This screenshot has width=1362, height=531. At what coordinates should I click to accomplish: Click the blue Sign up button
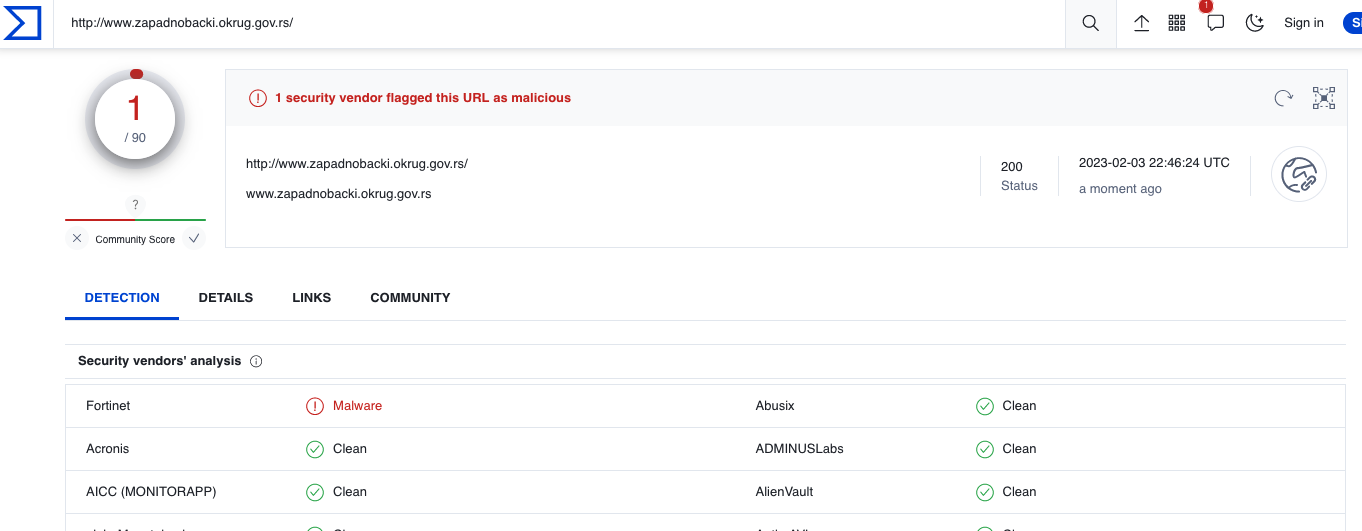point(1352,23)
